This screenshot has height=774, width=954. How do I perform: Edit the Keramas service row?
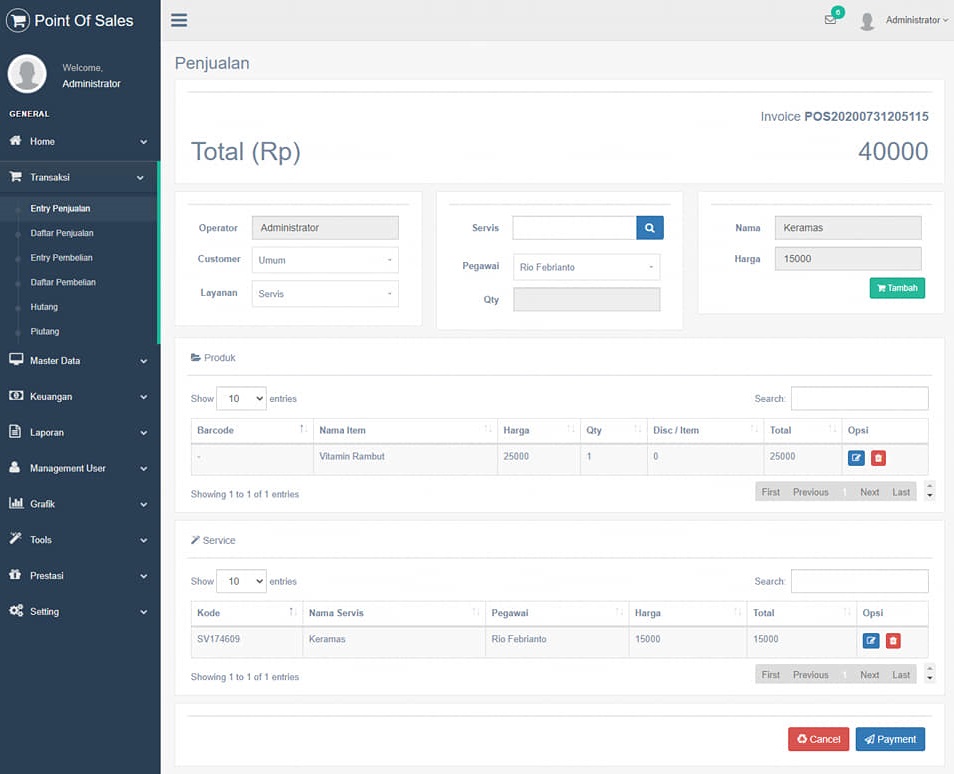point(871,640)
